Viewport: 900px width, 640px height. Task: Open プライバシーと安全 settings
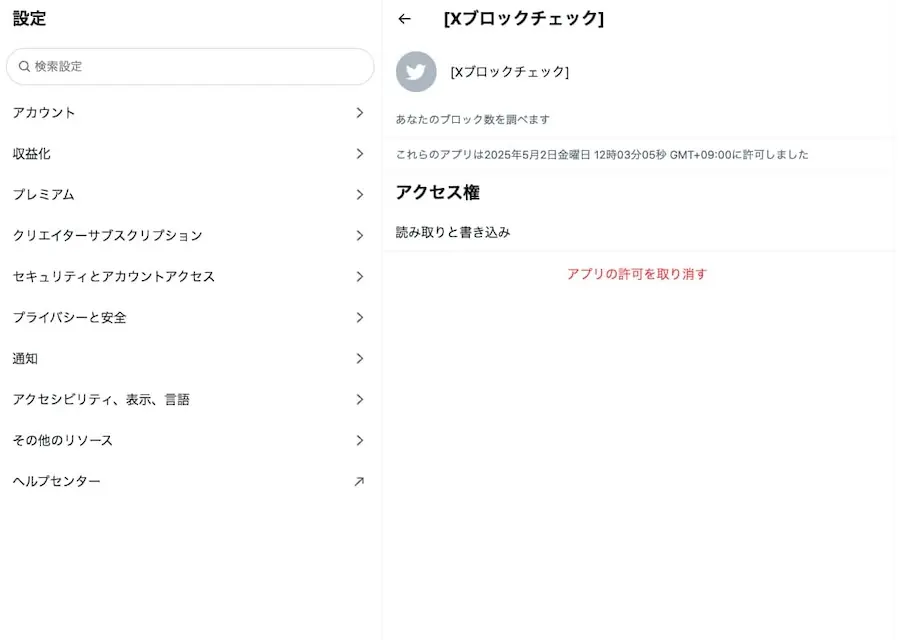pyautogui.click(x=190, y=317)
